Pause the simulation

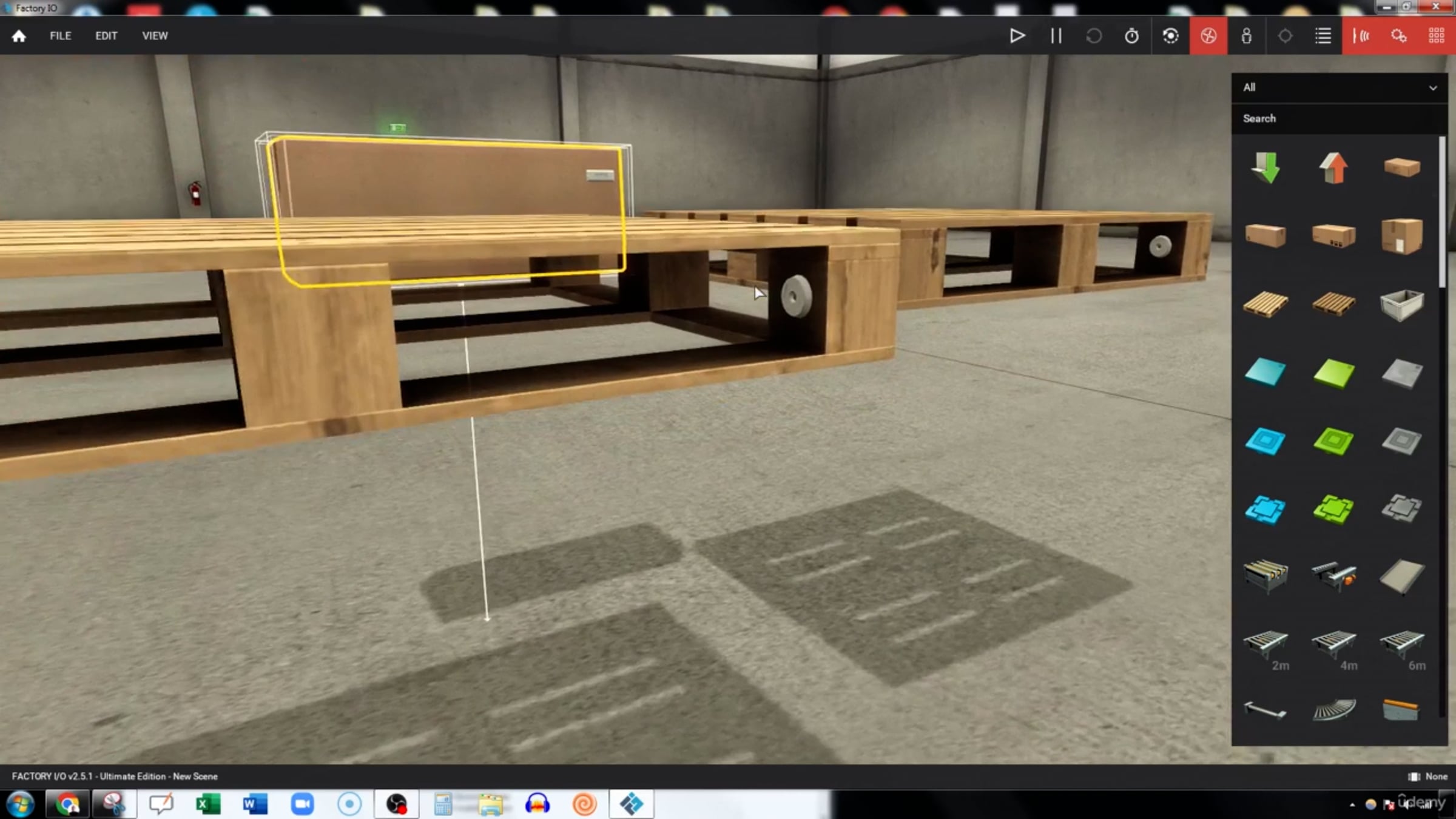click(1056, 36)
